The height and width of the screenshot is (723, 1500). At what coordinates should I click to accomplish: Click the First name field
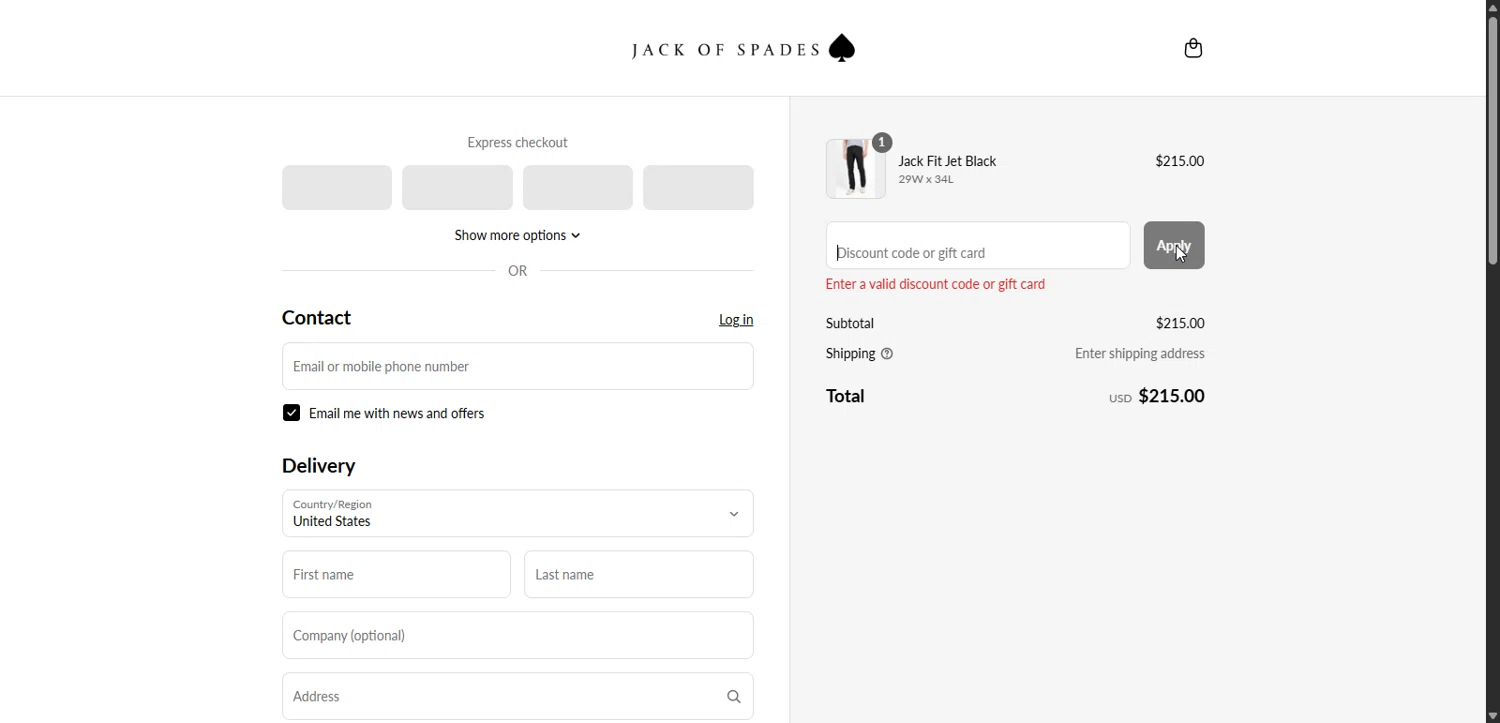click(x=396, y=575)
